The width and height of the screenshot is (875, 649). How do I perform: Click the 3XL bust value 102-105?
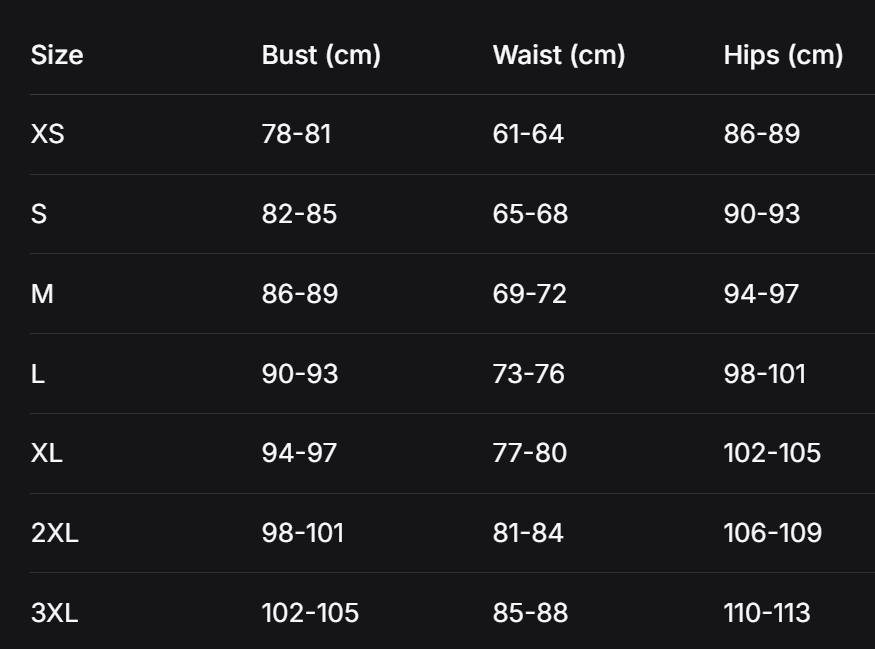310,613
